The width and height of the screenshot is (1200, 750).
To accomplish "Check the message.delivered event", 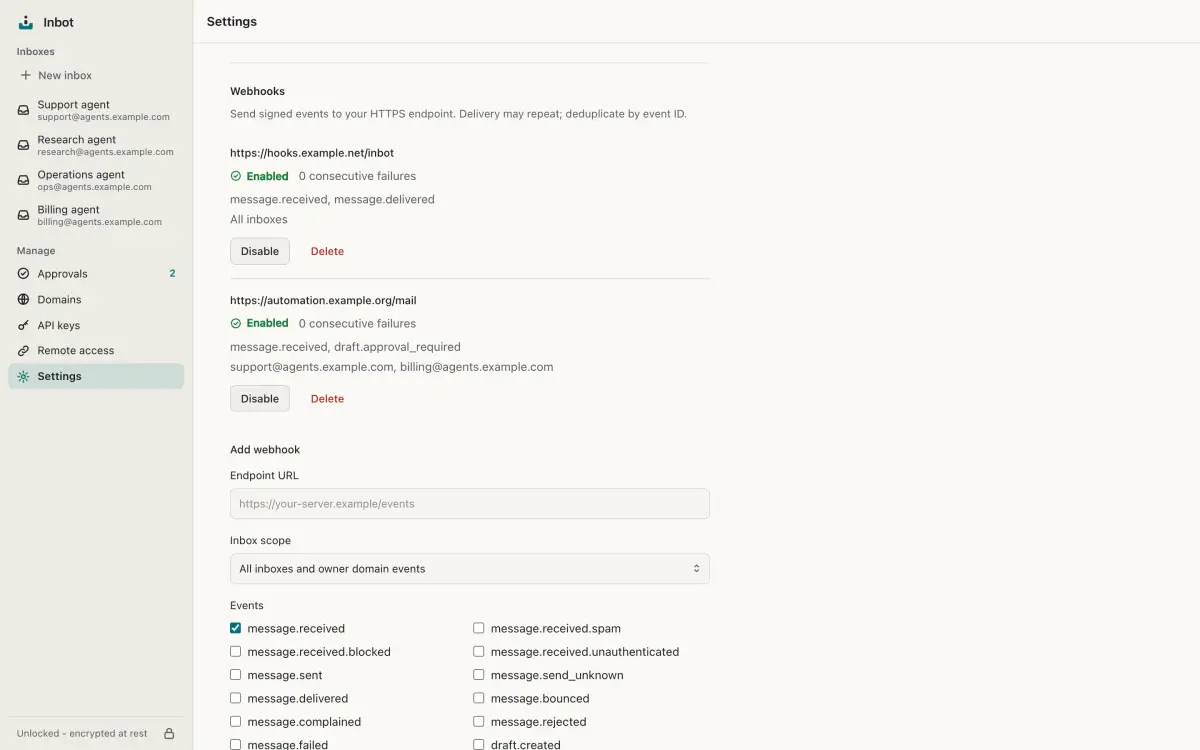I will [x=236, y=698].
